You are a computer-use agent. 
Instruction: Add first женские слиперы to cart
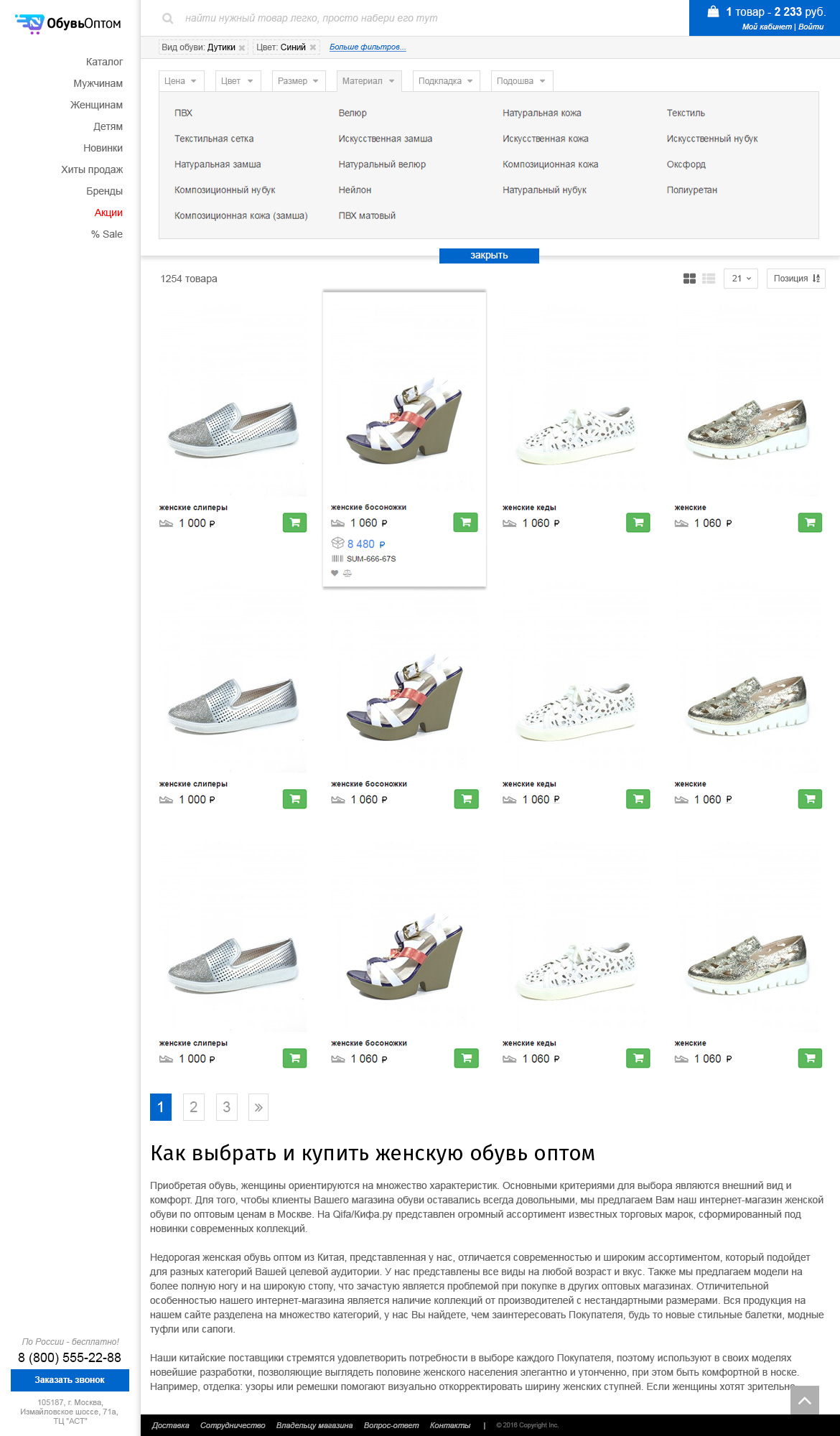pos(294,523)
